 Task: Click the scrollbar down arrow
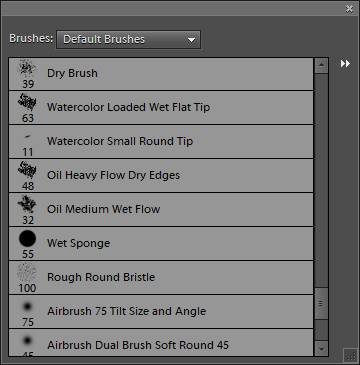321,349
